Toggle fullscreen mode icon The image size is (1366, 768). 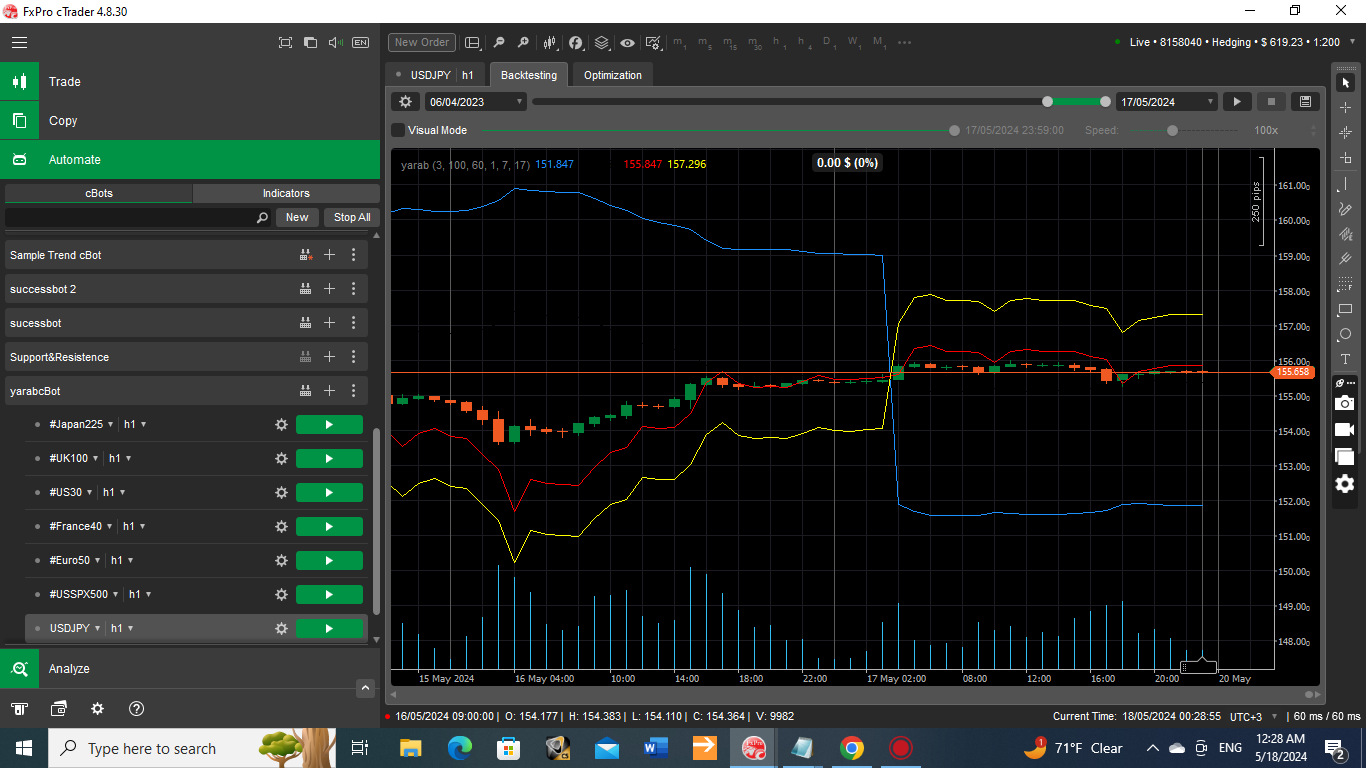tap(285, 43)
